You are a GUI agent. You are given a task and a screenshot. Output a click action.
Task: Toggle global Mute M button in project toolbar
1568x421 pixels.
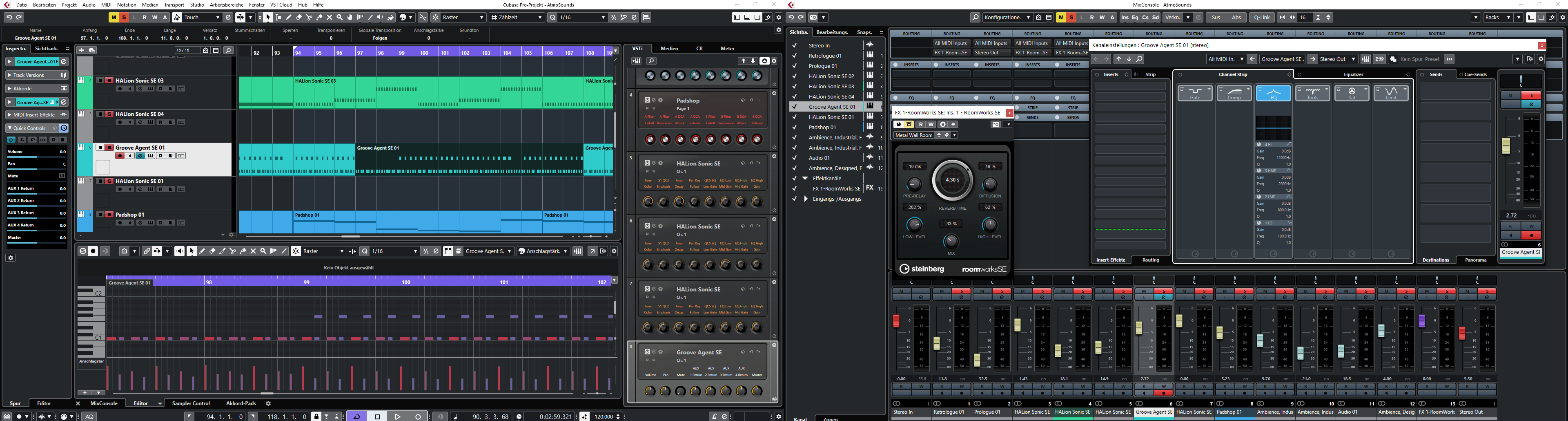point(114,18)
